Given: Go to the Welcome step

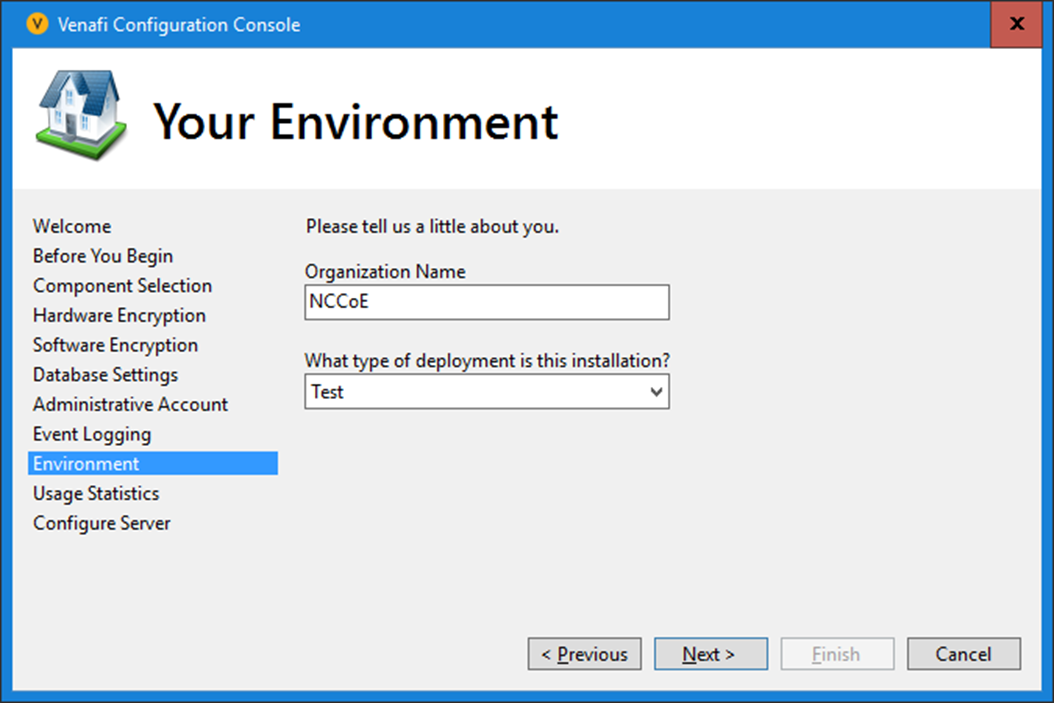Looking at the screenshot, I should (x=72, y=226).
